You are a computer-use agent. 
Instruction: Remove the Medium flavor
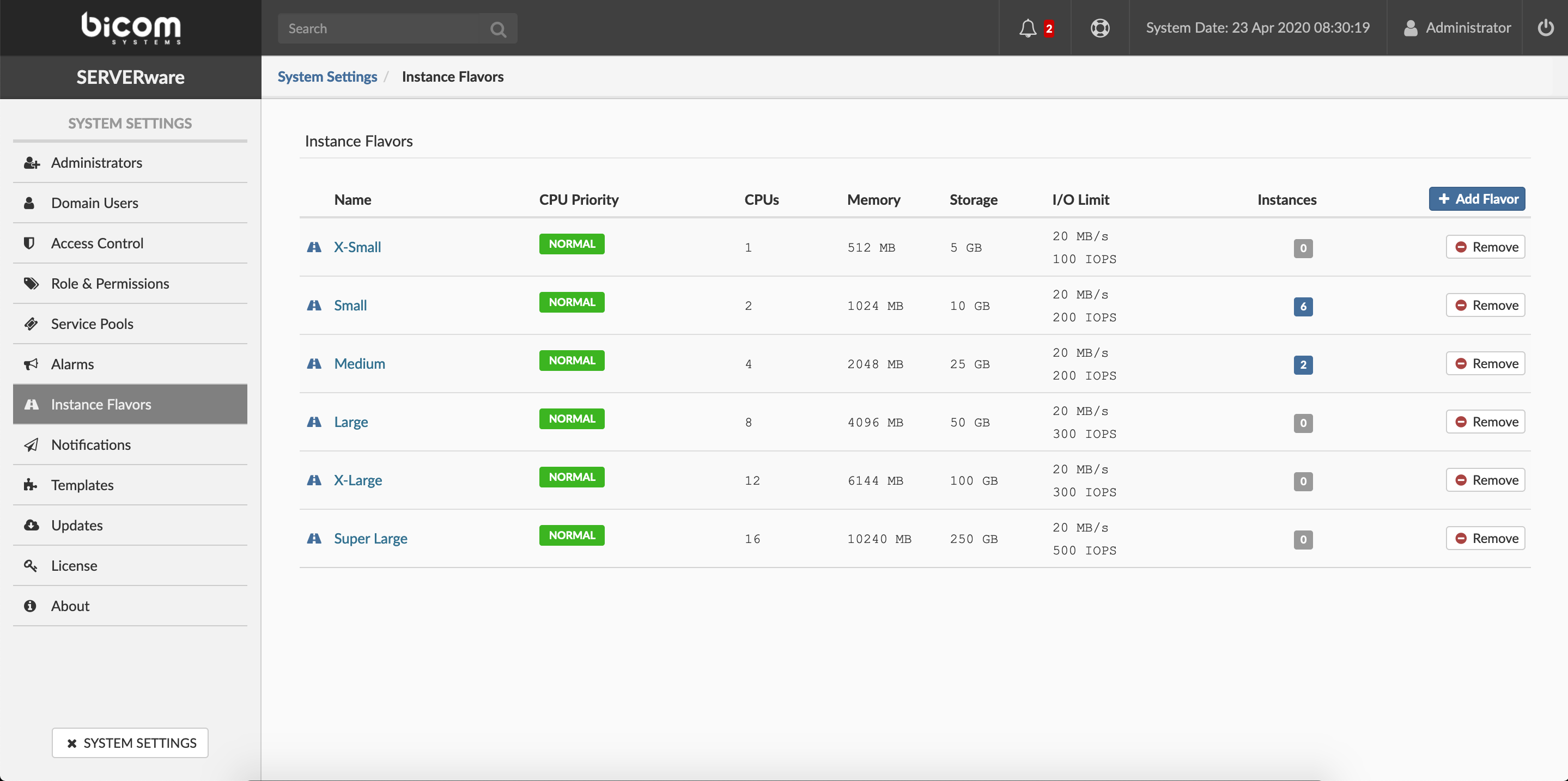tap(1485, 364)
